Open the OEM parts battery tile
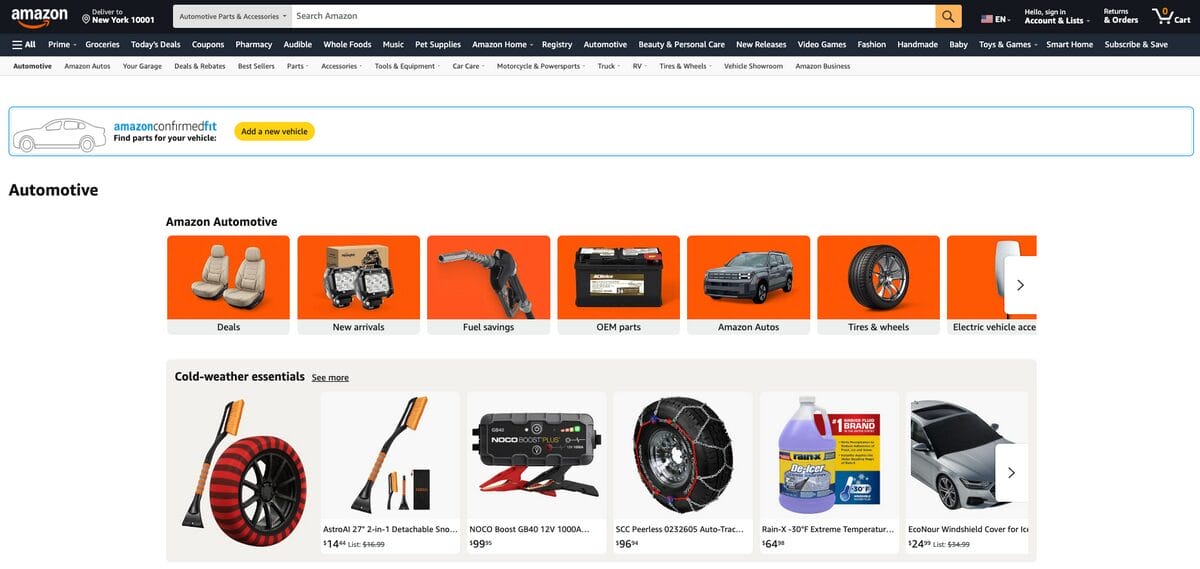 (618, 285)
